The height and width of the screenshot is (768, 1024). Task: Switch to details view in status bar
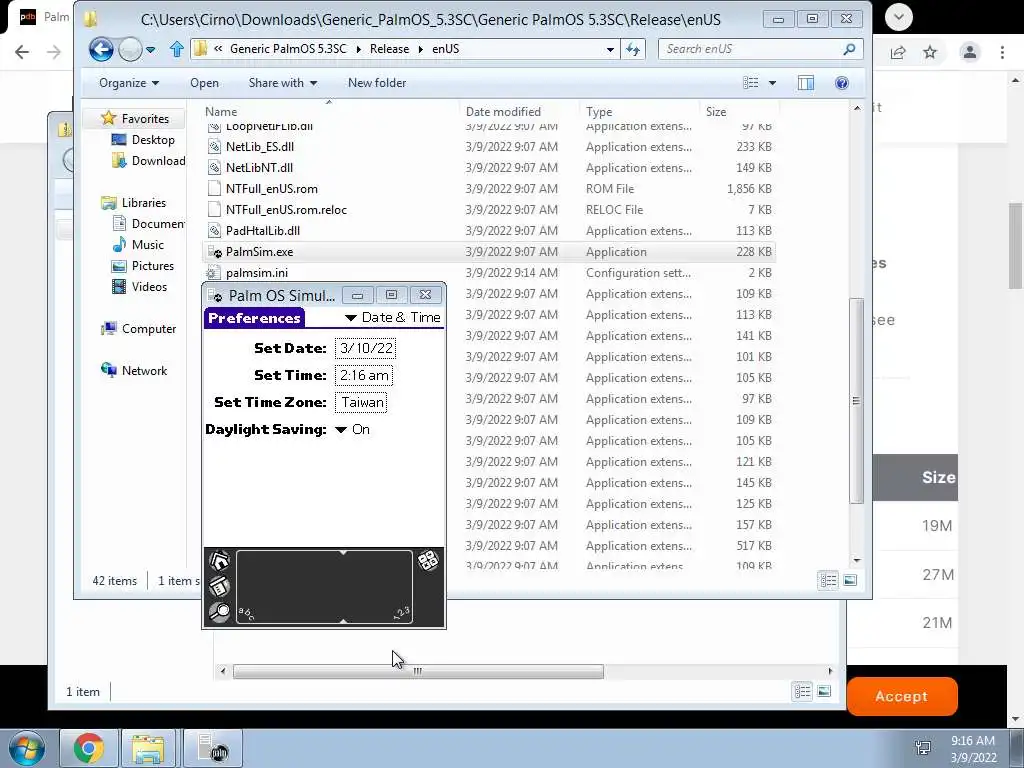[x=828, y=580]
